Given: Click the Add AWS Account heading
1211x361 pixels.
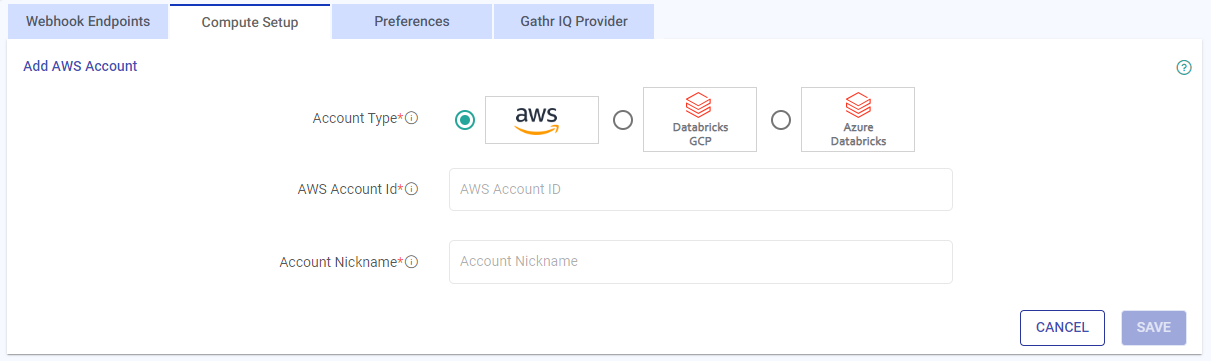Looking at the screenshot, I should 80,66.
